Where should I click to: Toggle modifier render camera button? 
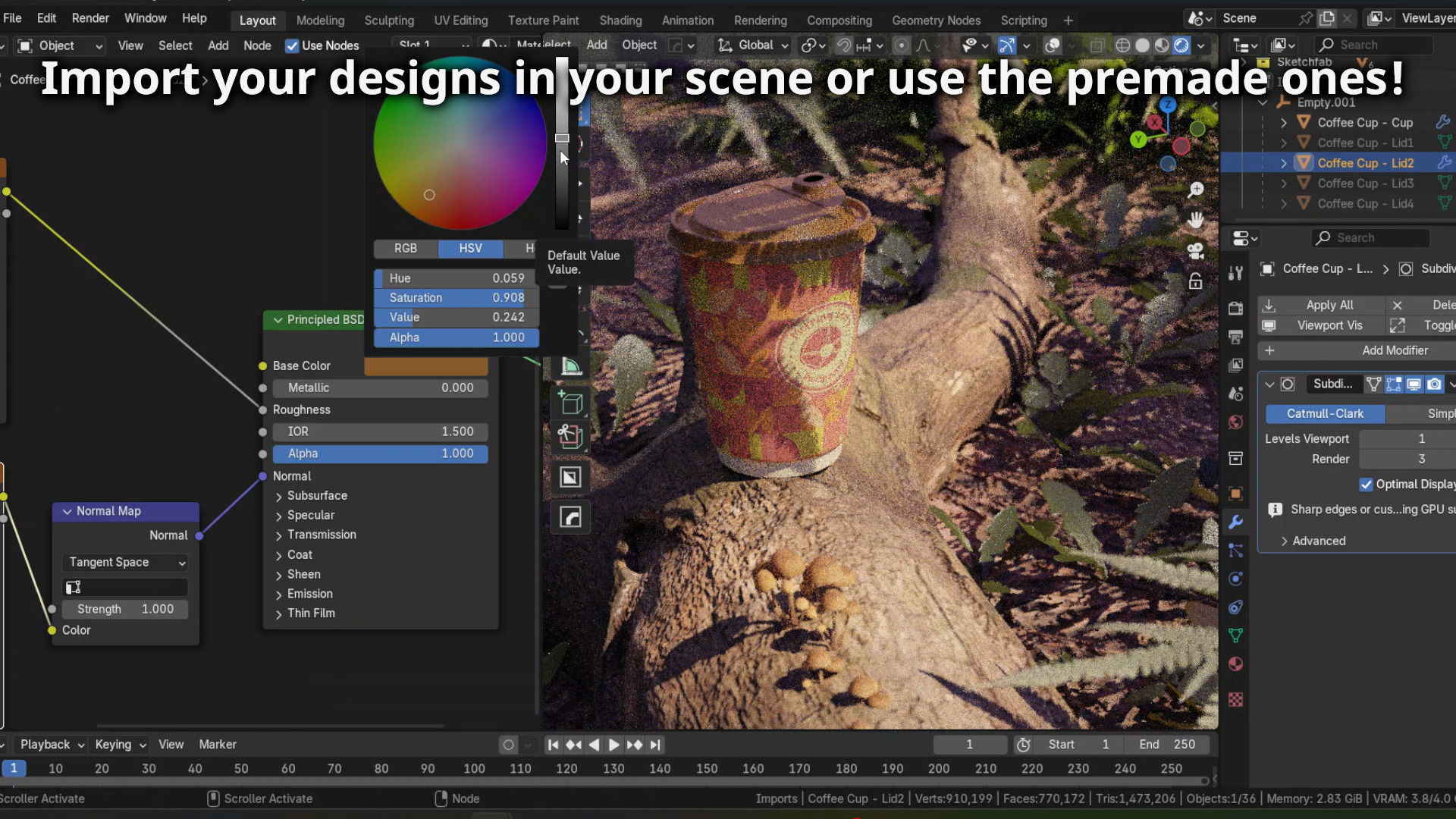click(x=1434, y=384)
